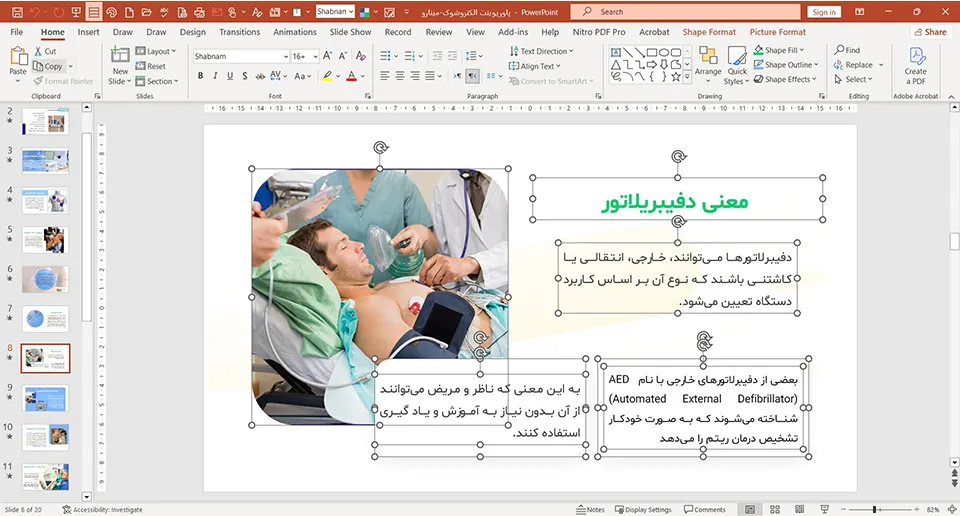Viewport: 960px width, 516px height.
Task: Toggle text shadow S button
Action: click(x=244, y=76)
